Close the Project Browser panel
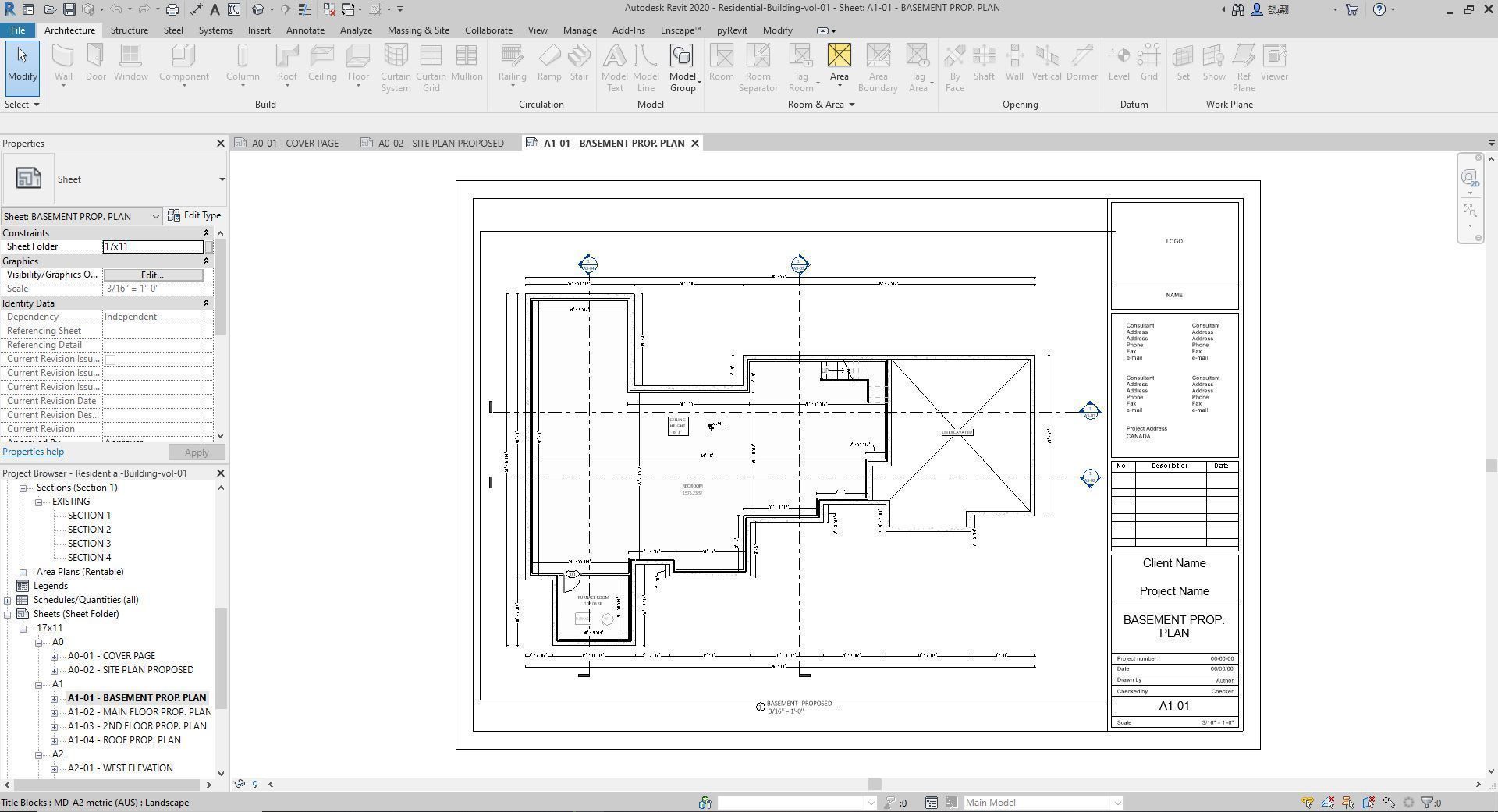 coord(220,473)
